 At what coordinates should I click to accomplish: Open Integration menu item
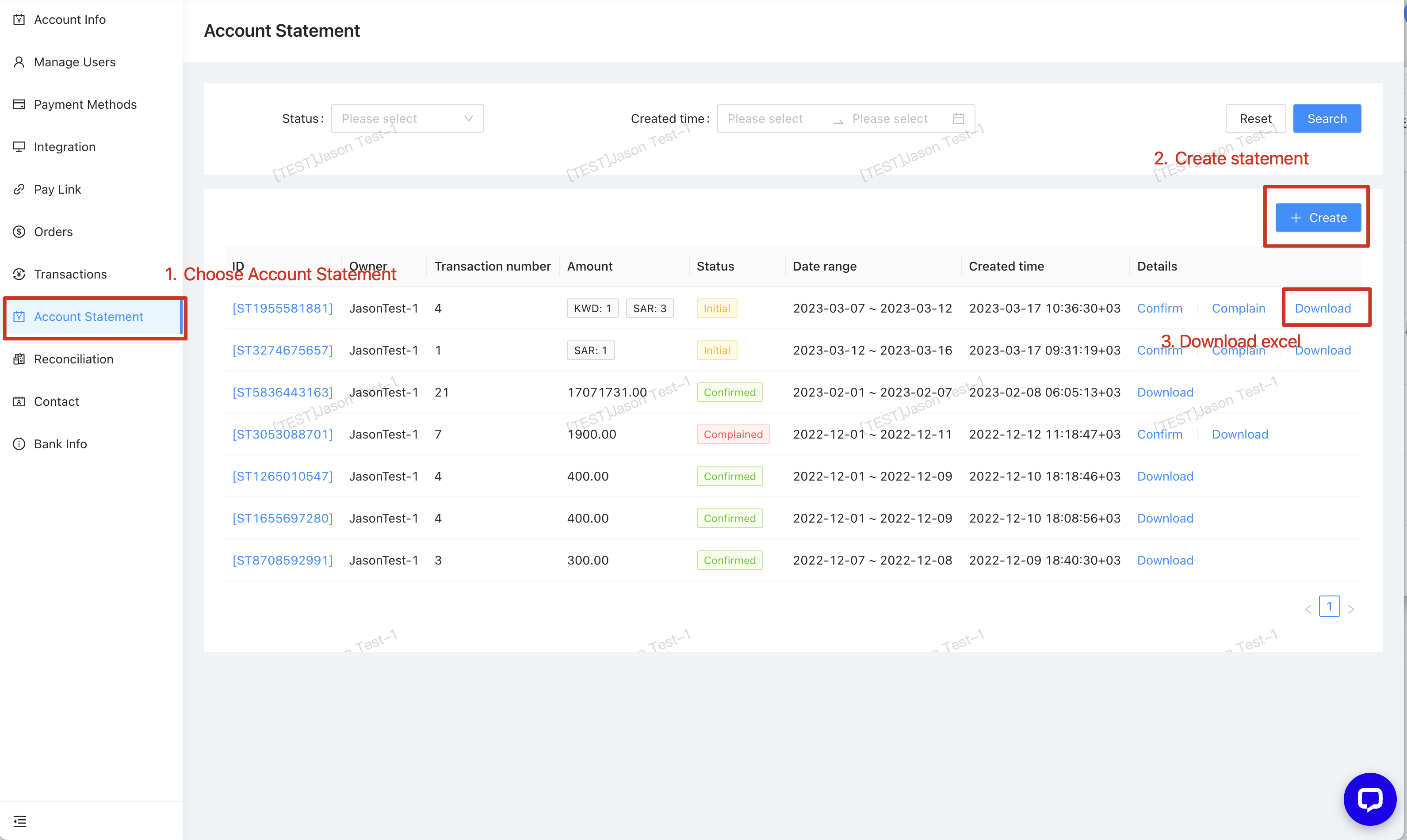pyautogui.click(x=65, y=147)
